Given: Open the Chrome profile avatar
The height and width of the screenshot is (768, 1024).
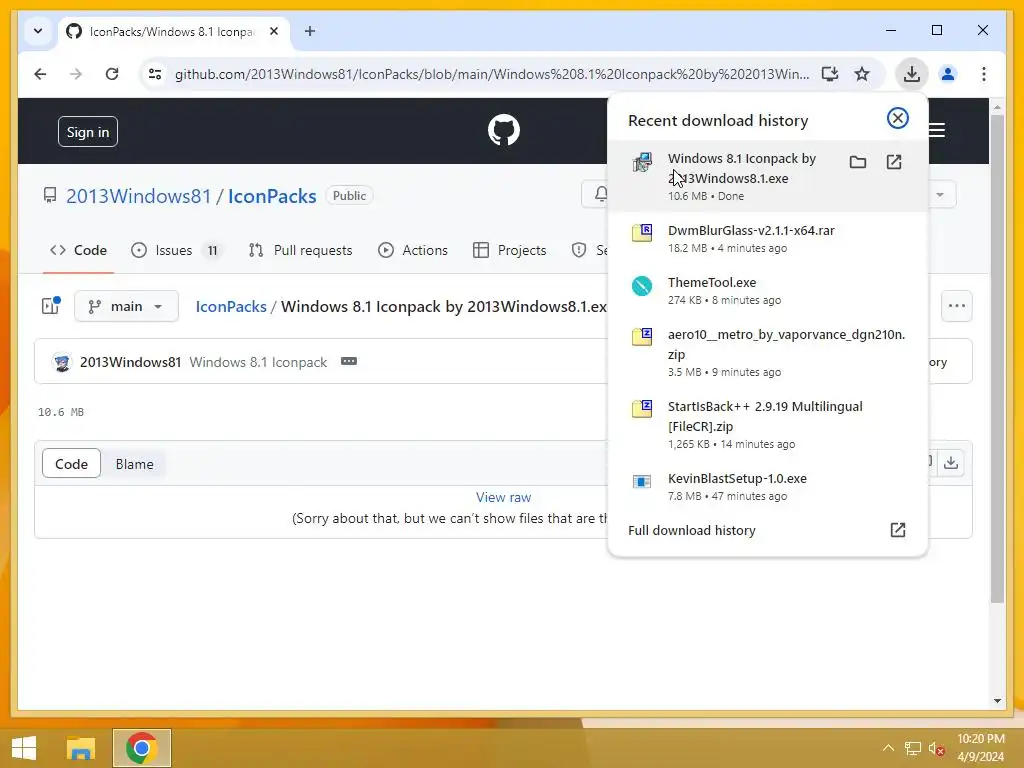Looking at the screenshot, I should pos(948,74).
